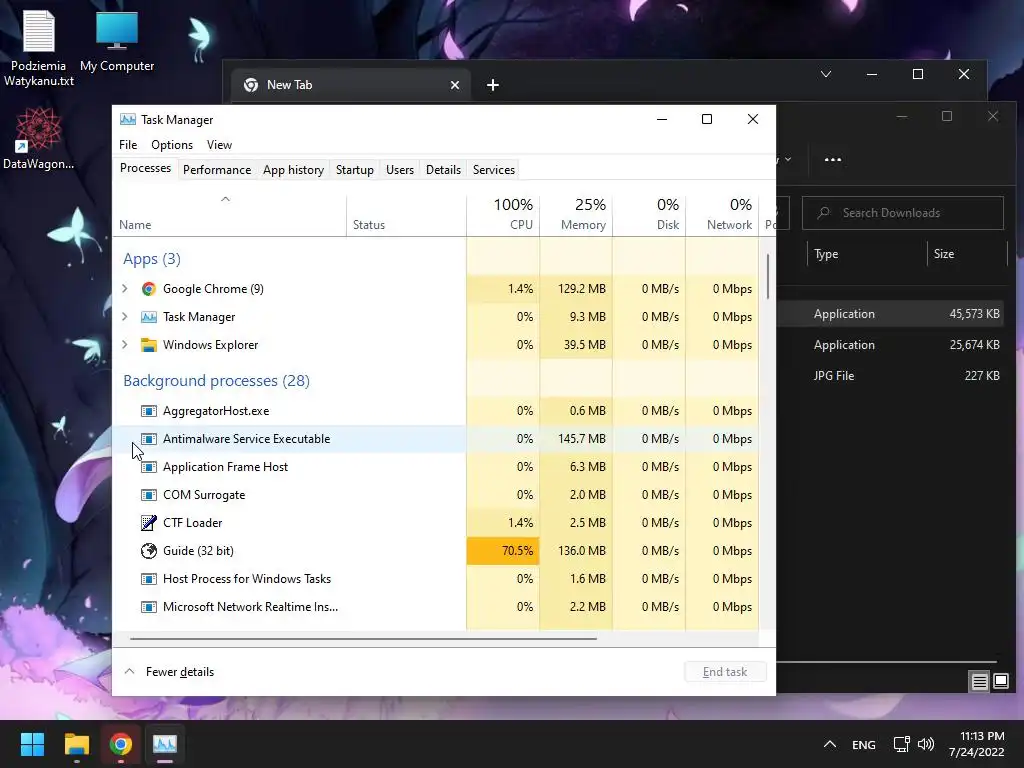1024x768 pixels.
Task: Click the End task button
Action: tap(725, 671)
